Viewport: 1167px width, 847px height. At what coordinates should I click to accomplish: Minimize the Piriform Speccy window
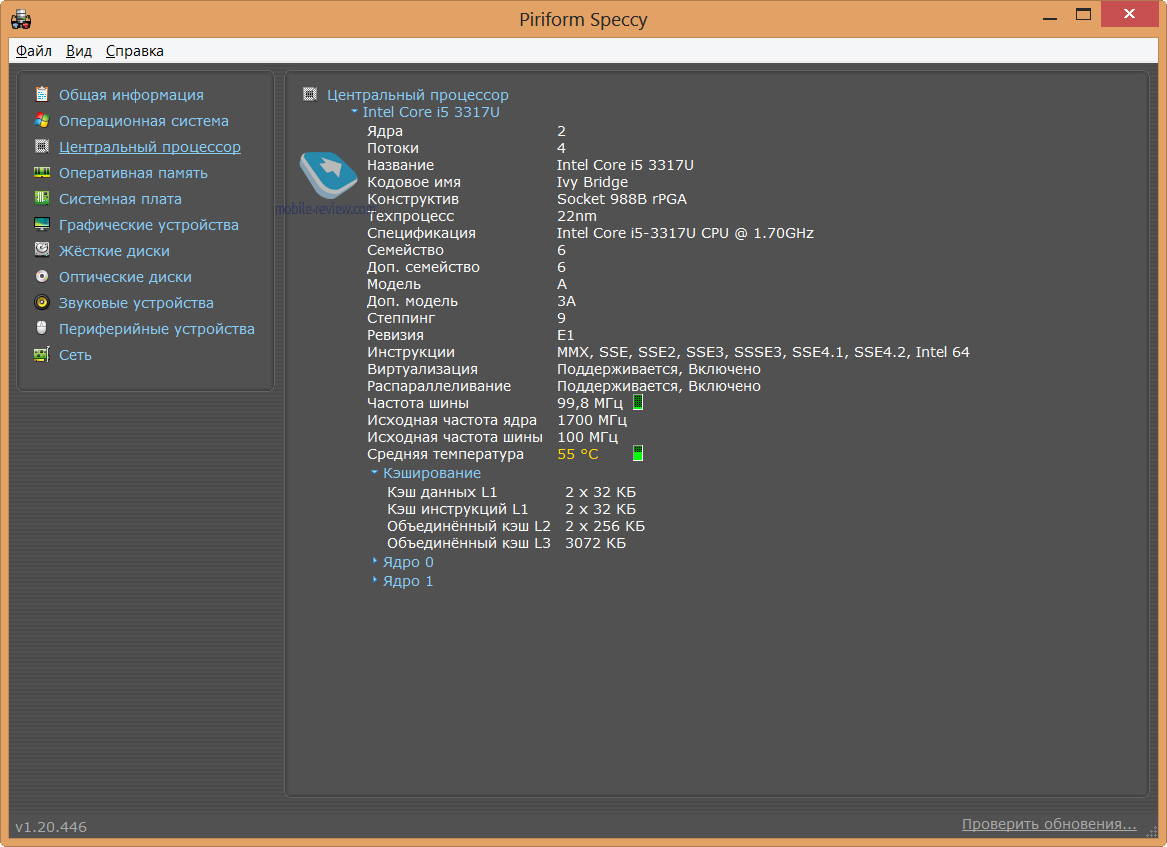coord(1050,16)
